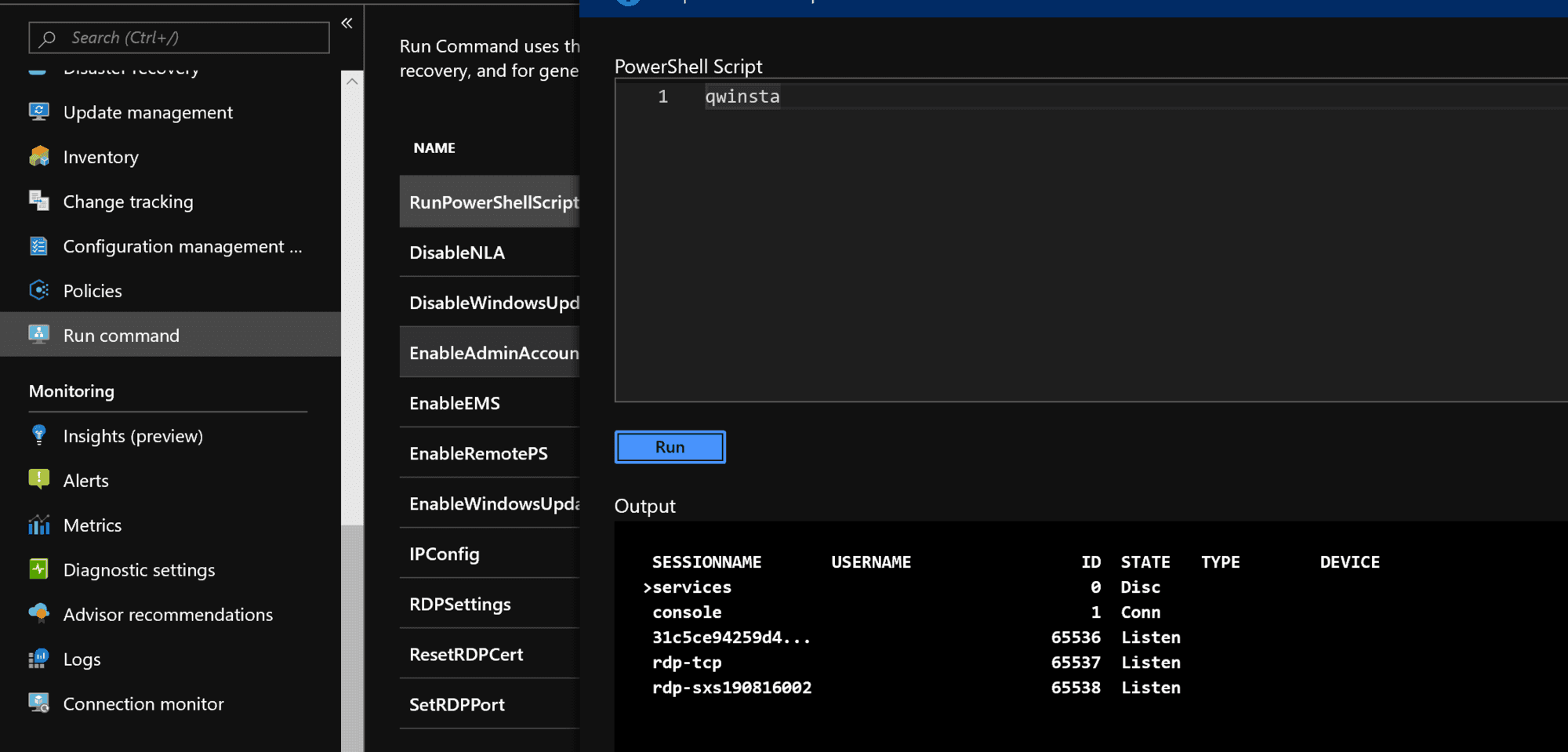Screen dimensions: 1568x752
Task: Click the Policies icon
Action: pos(38,291)
